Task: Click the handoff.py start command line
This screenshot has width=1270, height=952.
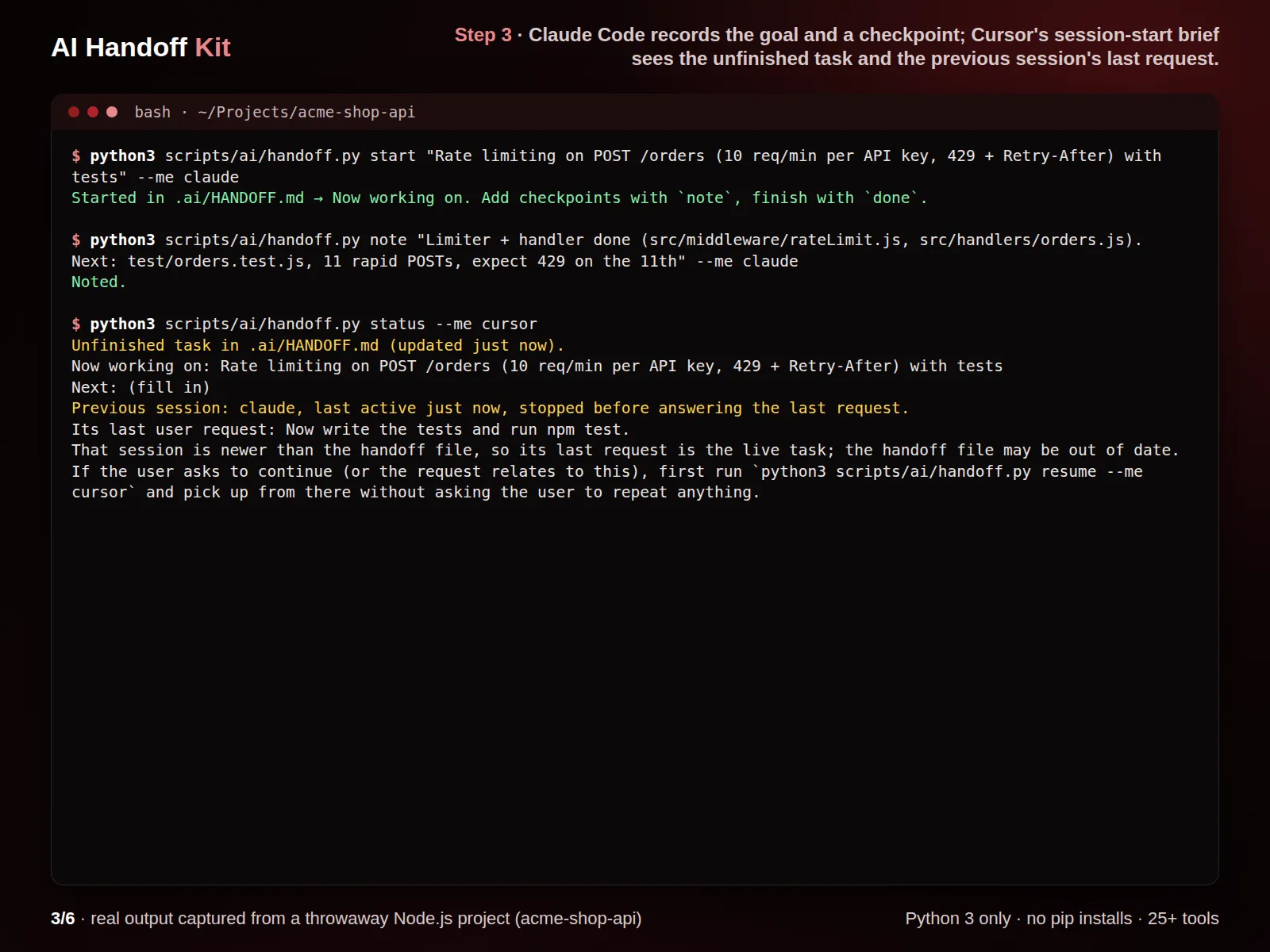Action: pos(616,156)
